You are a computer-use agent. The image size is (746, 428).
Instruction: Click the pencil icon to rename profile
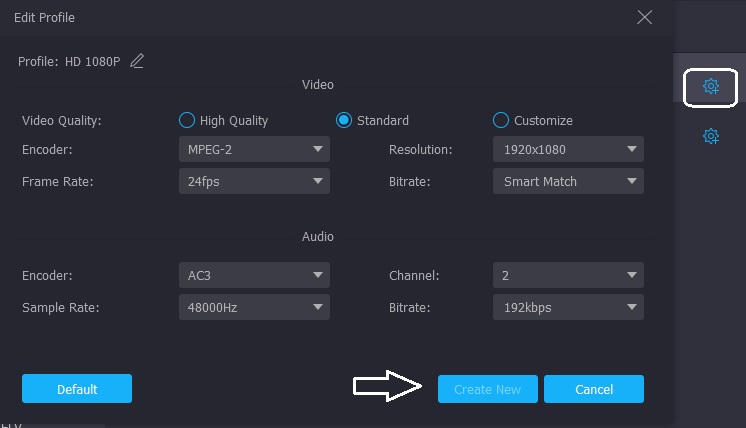coord(137,62)
